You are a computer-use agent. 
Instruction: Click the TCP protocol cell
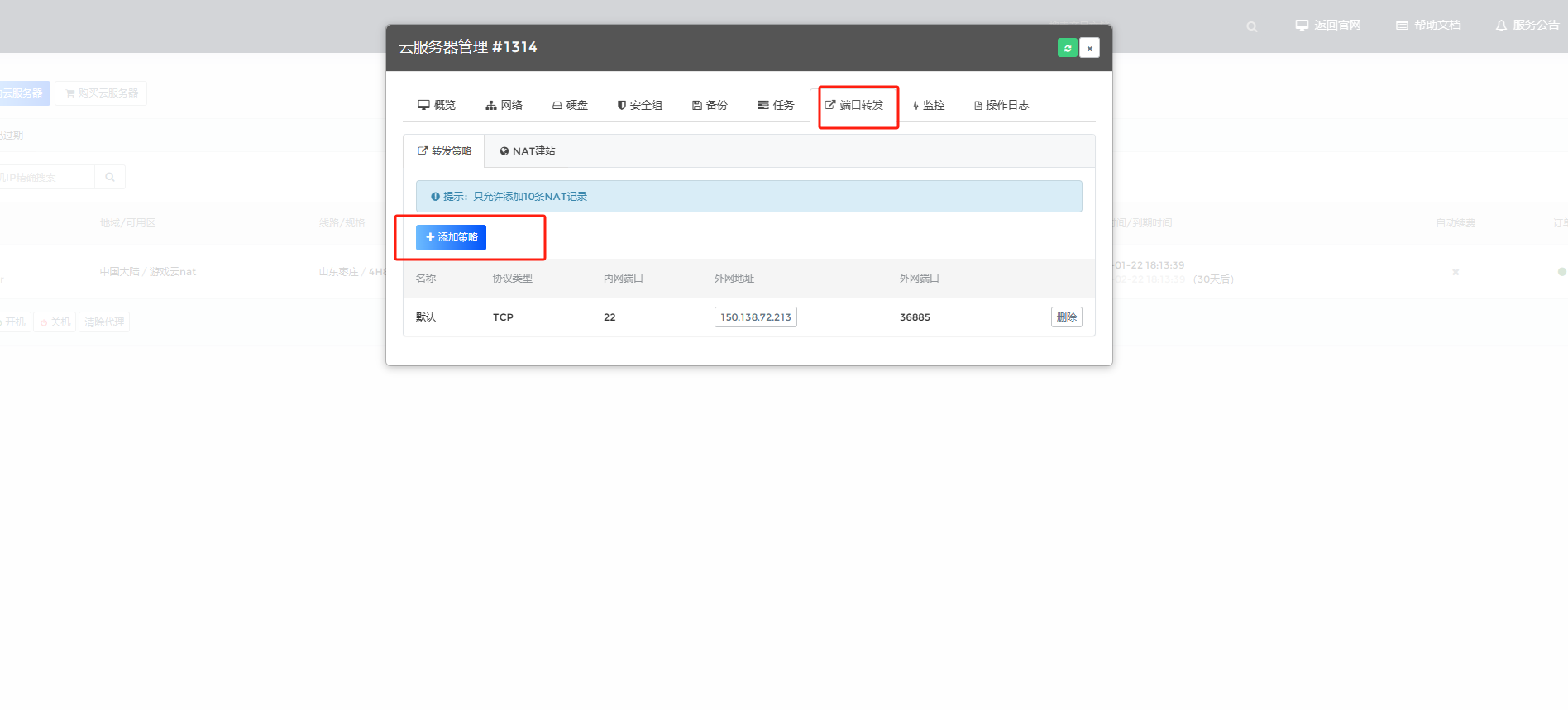(x=503, y=317)
